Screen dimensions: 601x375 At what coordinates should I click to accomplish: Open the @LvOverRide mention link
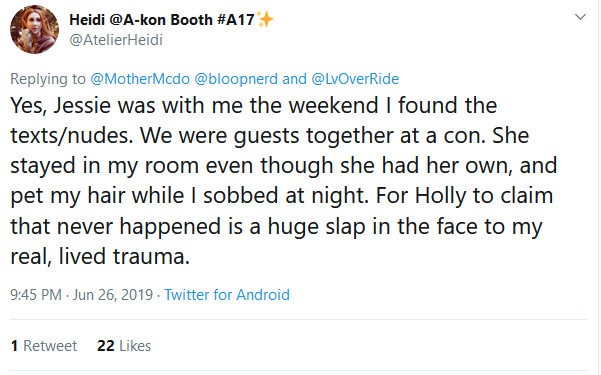point(355,79)
